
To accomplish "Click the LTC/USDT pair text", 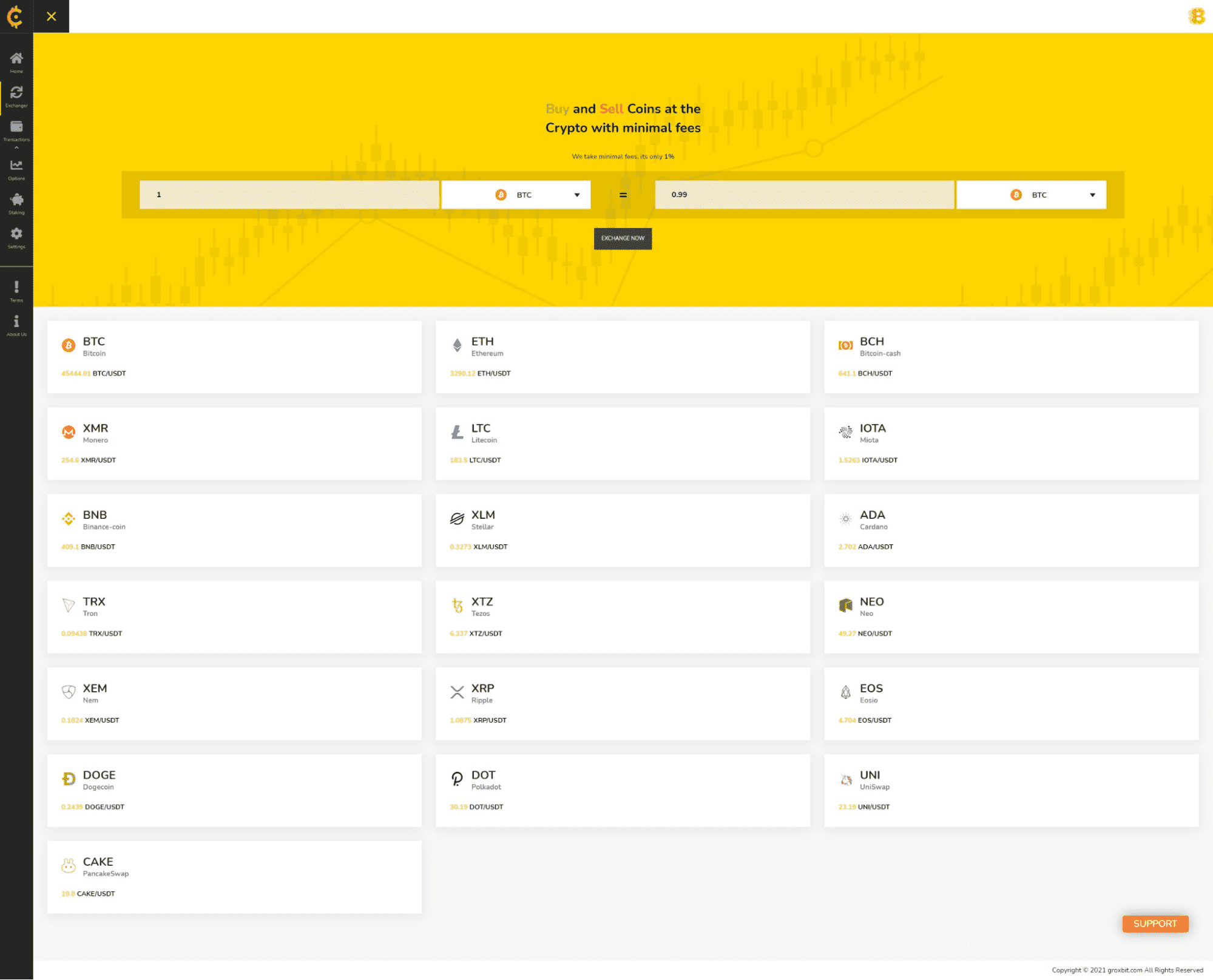I will [485, 461].
